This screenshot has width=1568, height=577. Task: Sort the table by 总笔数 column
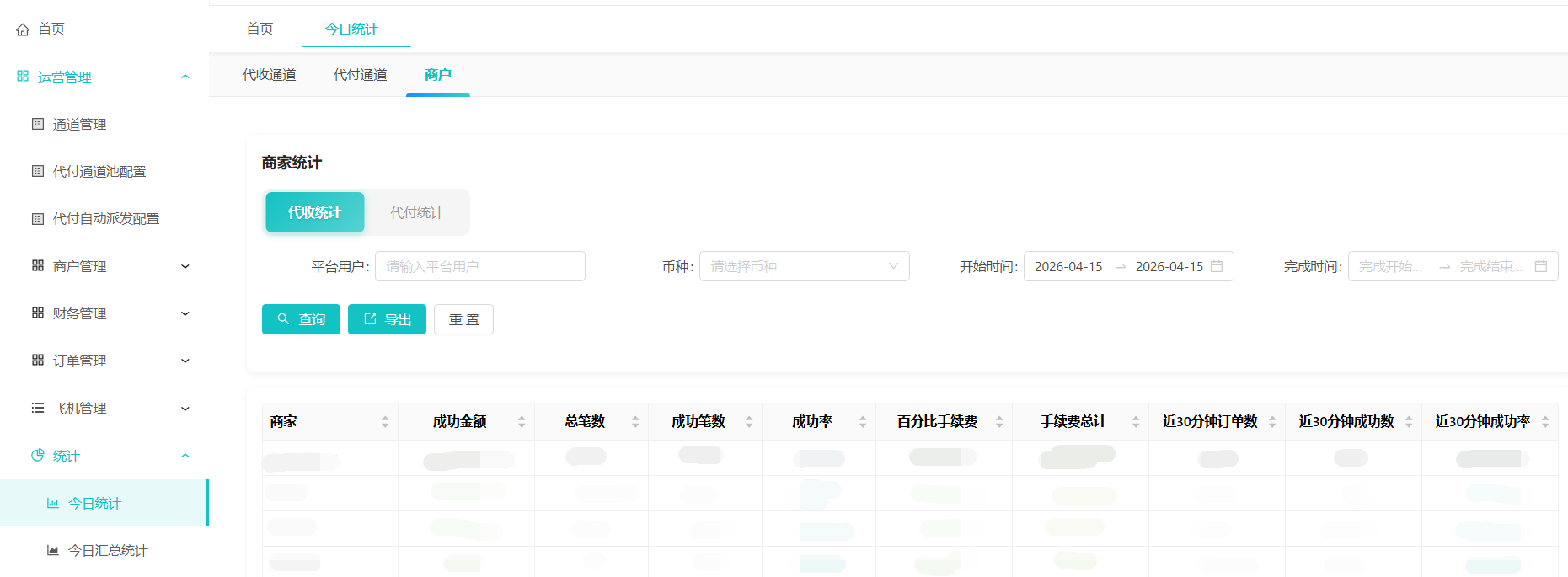(635, 421)
